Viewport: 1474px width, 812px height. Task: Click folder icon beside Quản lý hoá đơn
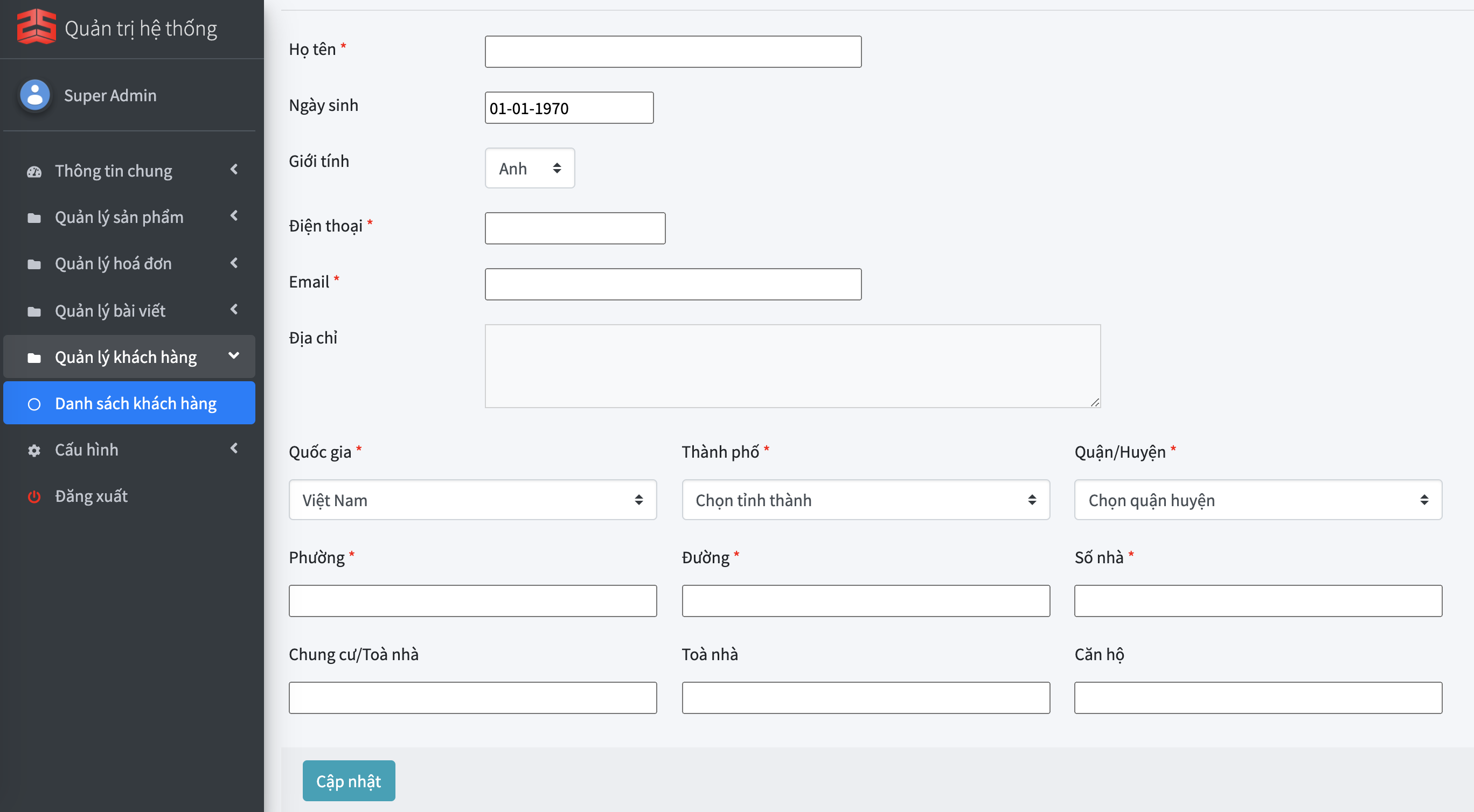34,264
